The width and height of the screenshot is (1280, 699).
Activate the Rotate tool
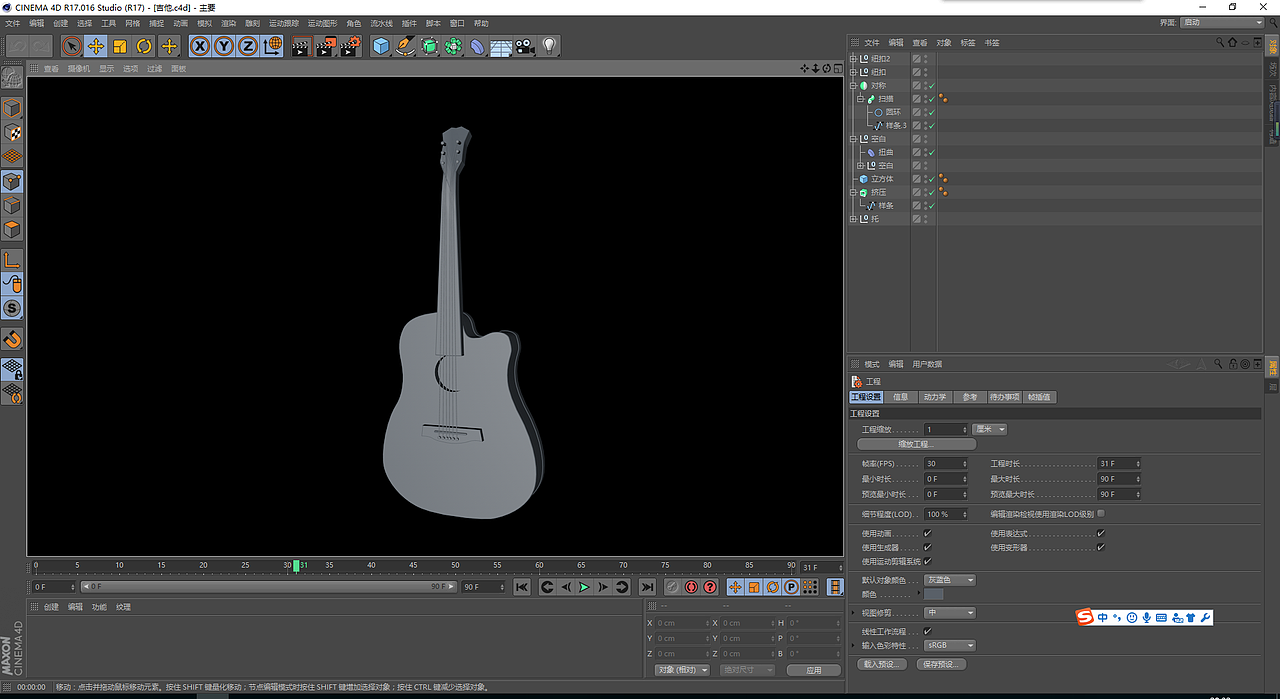pyautogui.click(x=144, y=46)
